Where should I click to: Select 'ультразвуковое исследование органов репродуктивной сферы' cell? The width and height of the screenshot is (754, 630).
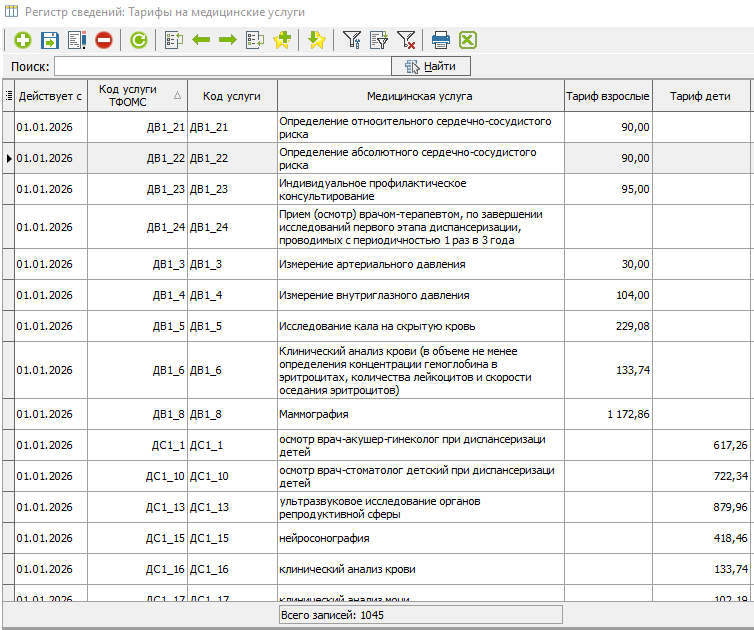(420, 507)
